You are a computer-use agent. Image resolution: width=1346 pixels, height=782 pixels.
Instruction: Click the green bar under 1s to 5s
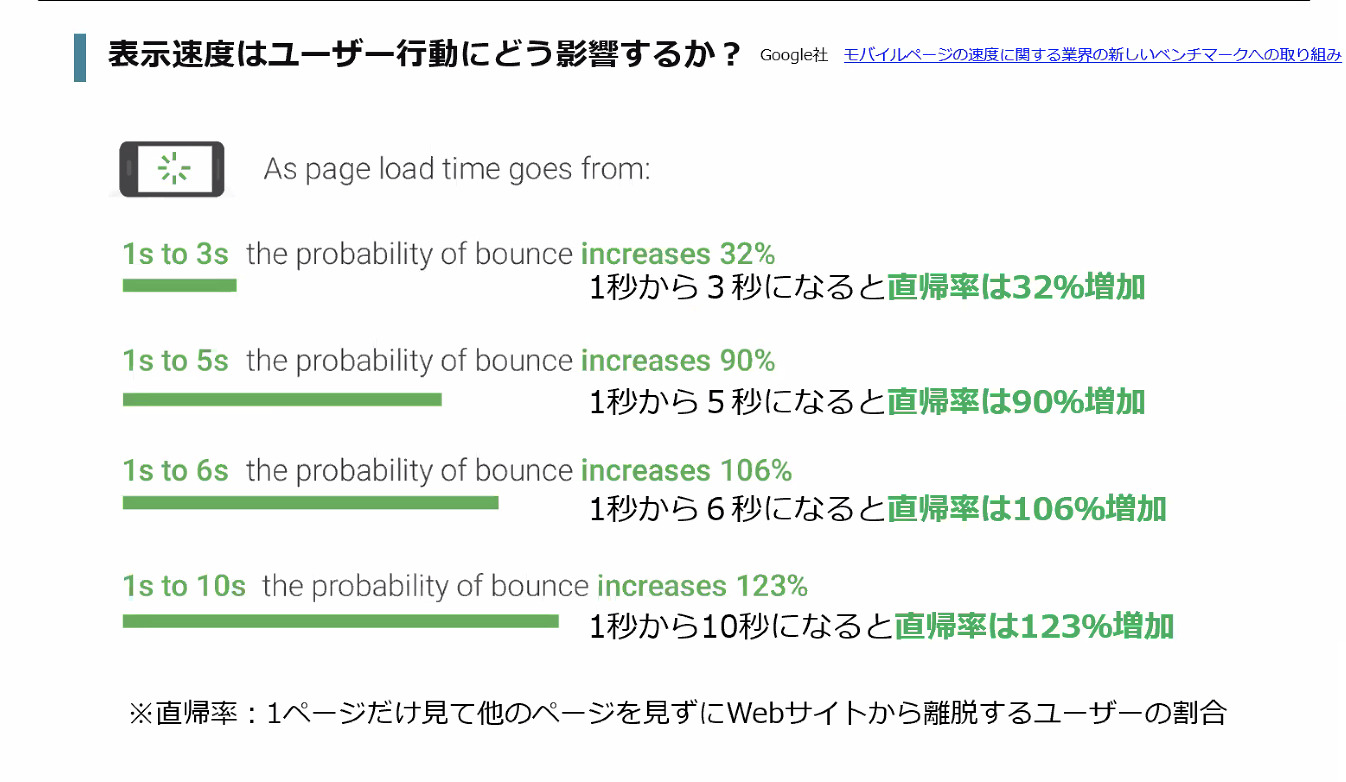(282, 400)
